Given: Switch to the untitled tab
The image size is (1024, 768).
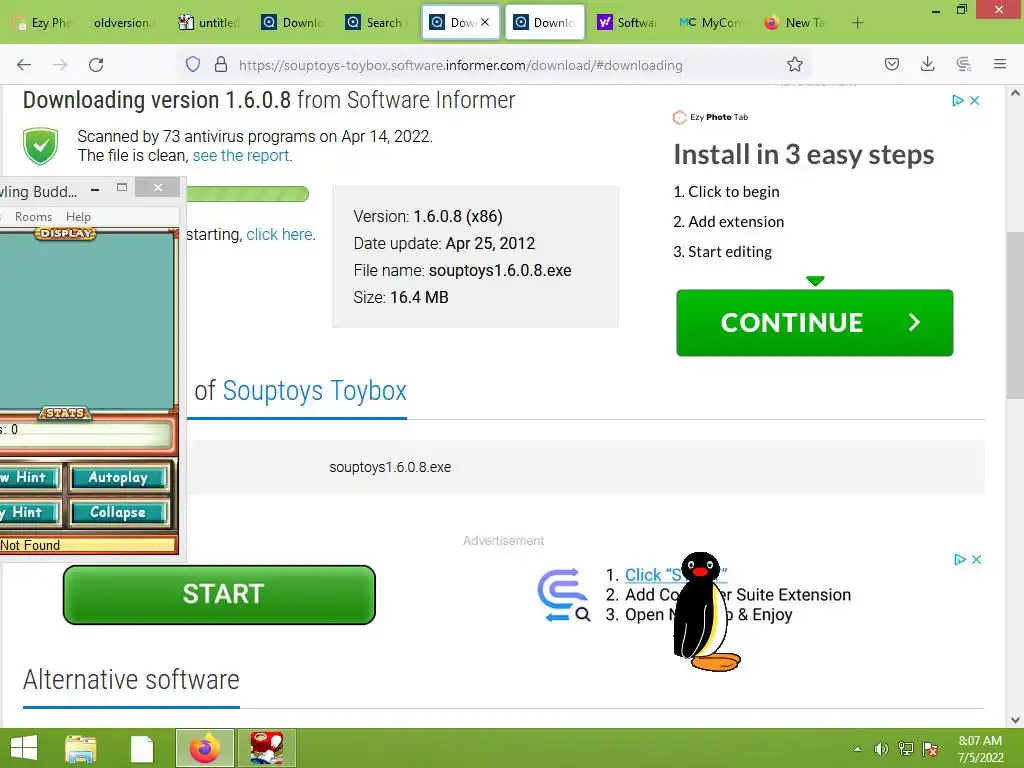Looking at the screenshot, I should pyautogui.click(x=209, y=23).
